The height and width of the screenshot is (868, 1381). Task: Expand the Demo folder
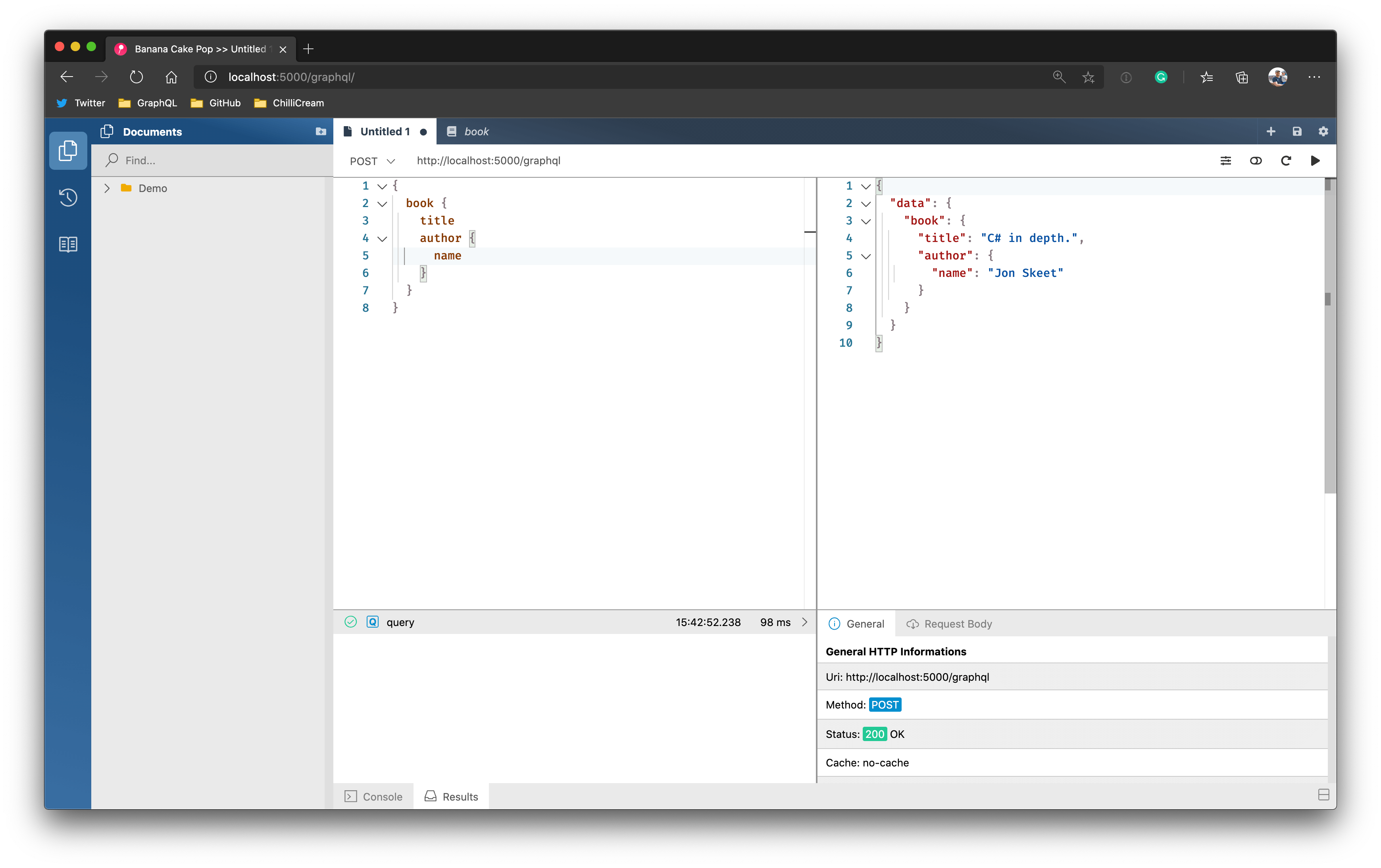click(107, 188)
